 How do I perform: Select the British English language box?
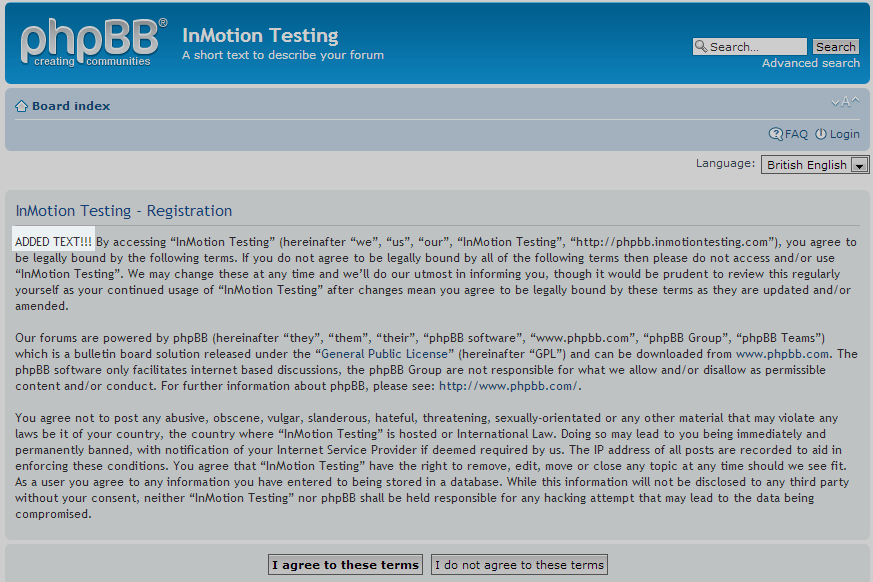(815, 165)
